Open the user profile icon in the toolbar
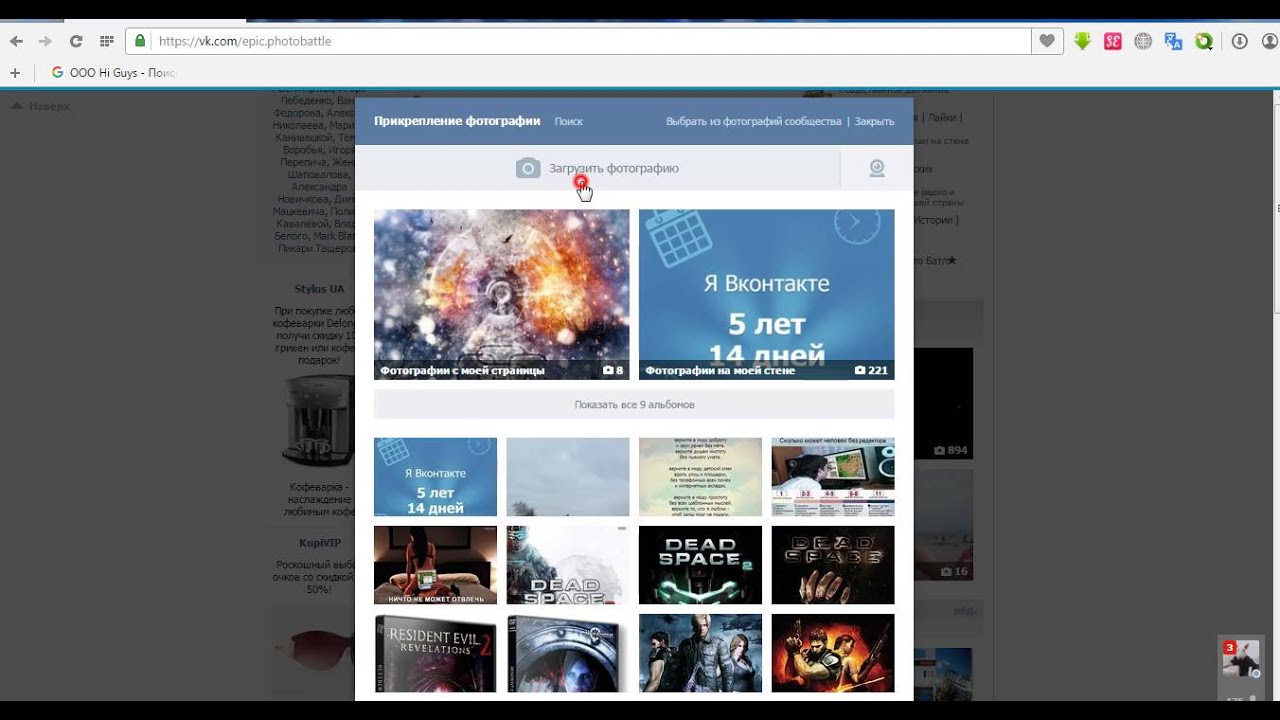 pyautogui.click(x=1269, y=41)
